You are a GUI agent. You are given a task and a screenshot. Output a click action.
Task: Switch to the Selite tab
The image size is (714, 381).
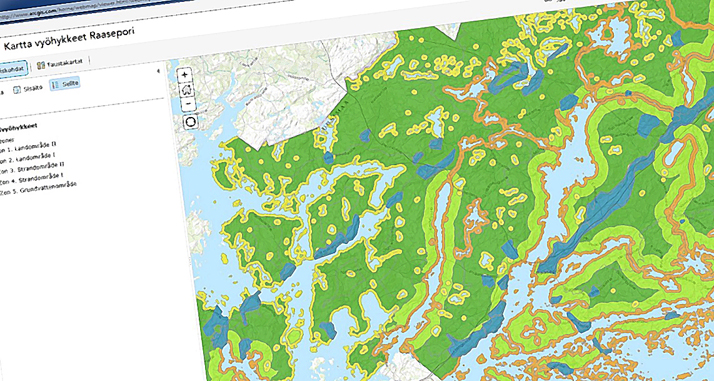click(x=65, y=84)
